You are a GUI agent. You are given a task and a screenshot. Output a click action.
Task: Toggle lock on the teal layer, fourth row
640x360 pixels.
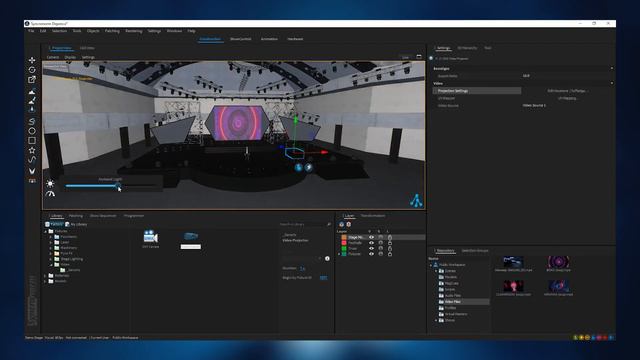tap(390, 254)
